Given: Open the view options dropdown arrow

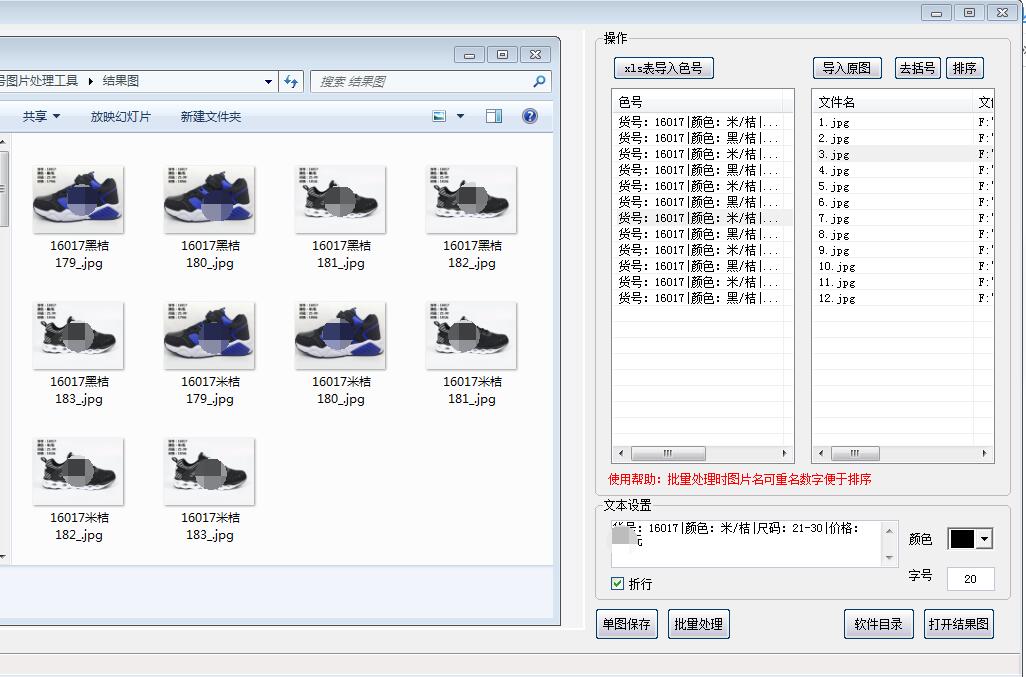Looking at the screenshot, I should (x=460, y=116).
